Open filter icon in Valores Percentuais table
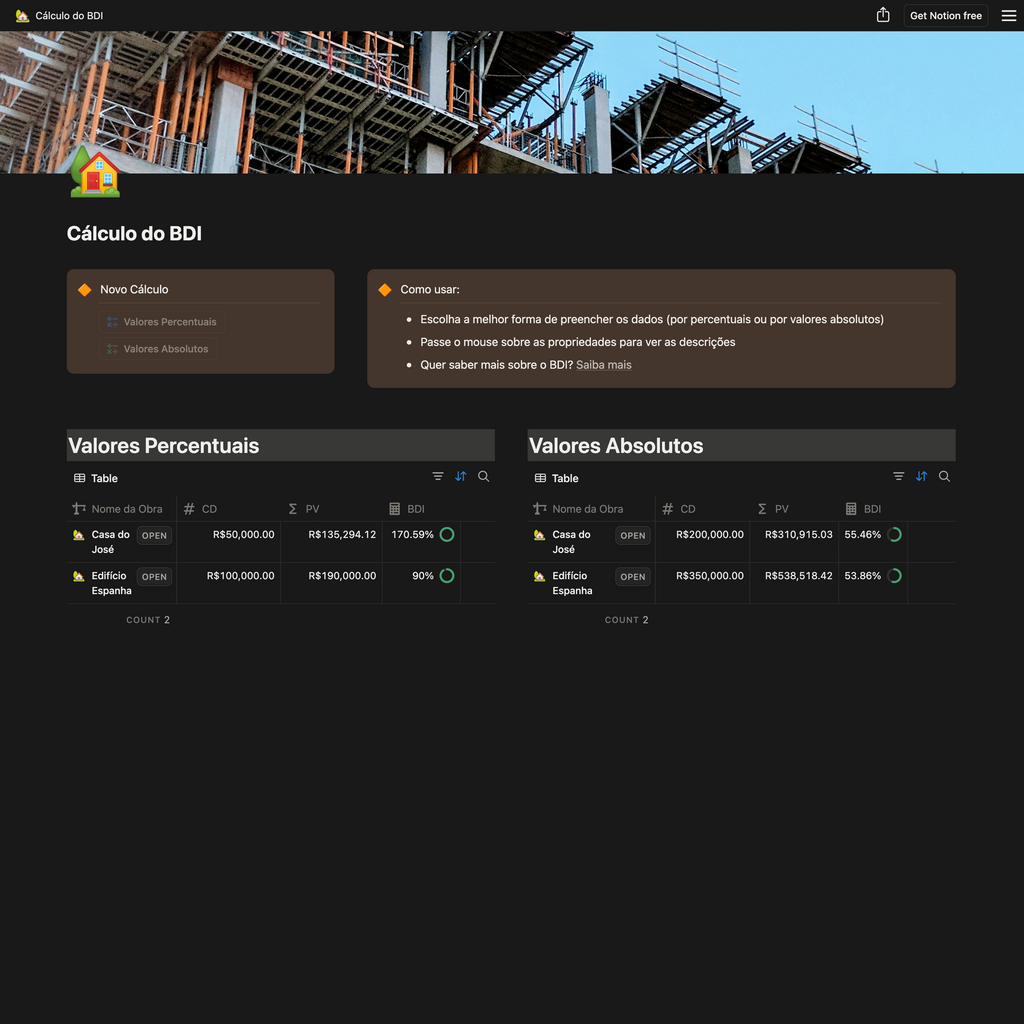1024x1024 pixels. coord(438,477)
